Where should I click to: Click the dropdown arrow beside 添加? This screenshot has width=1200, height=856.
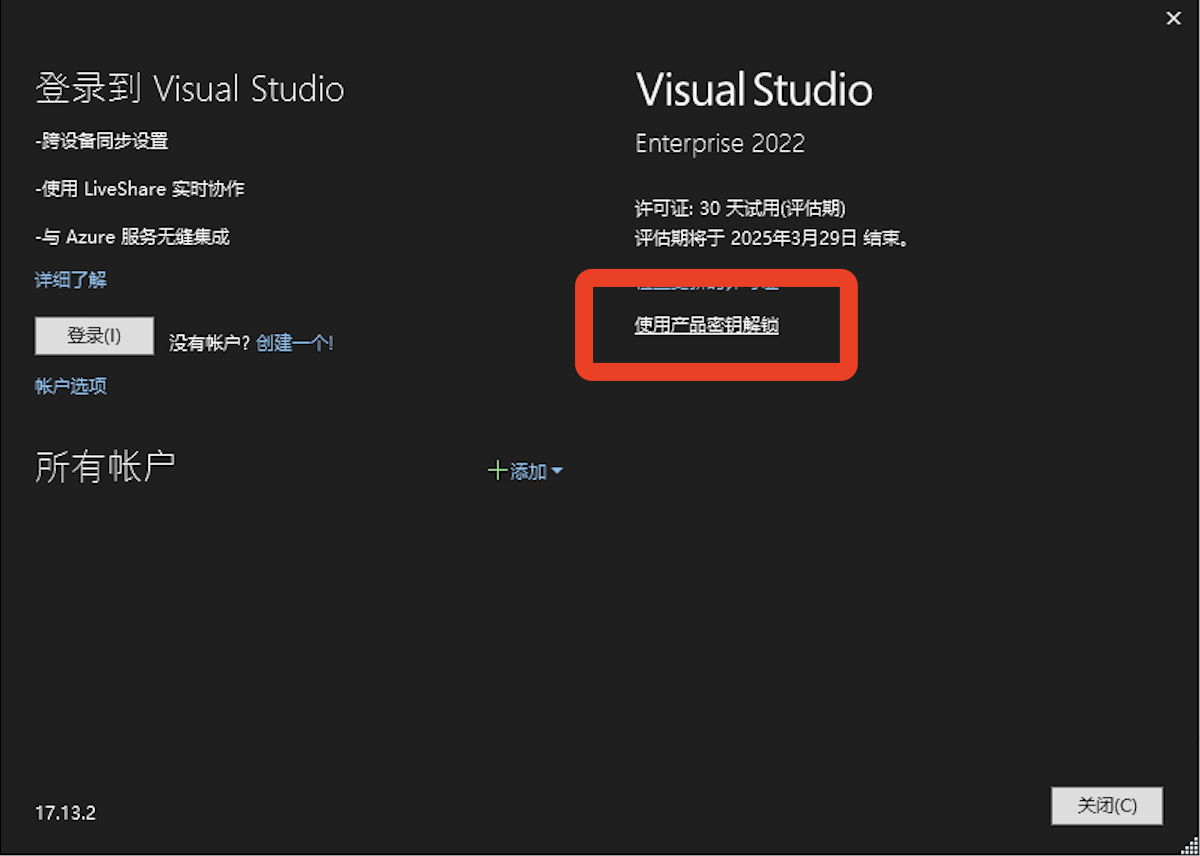(556, 471)
